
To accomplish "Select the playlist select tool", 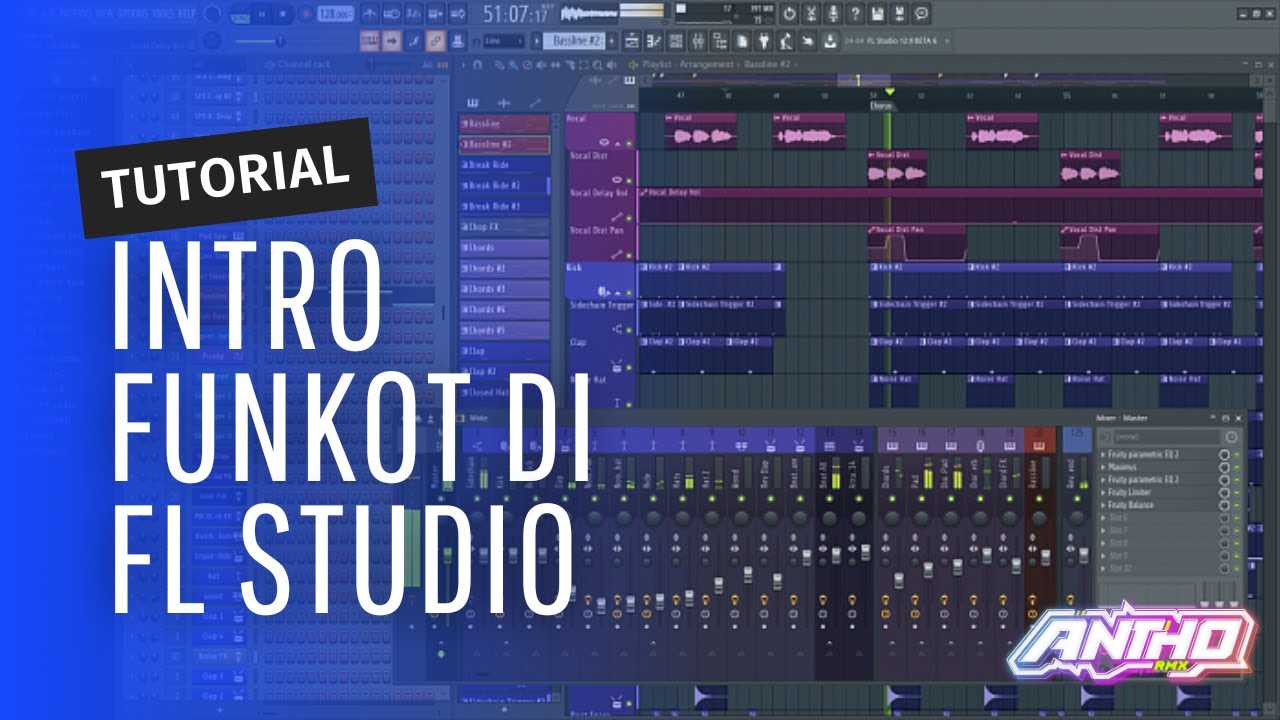I will click(583, 65).
